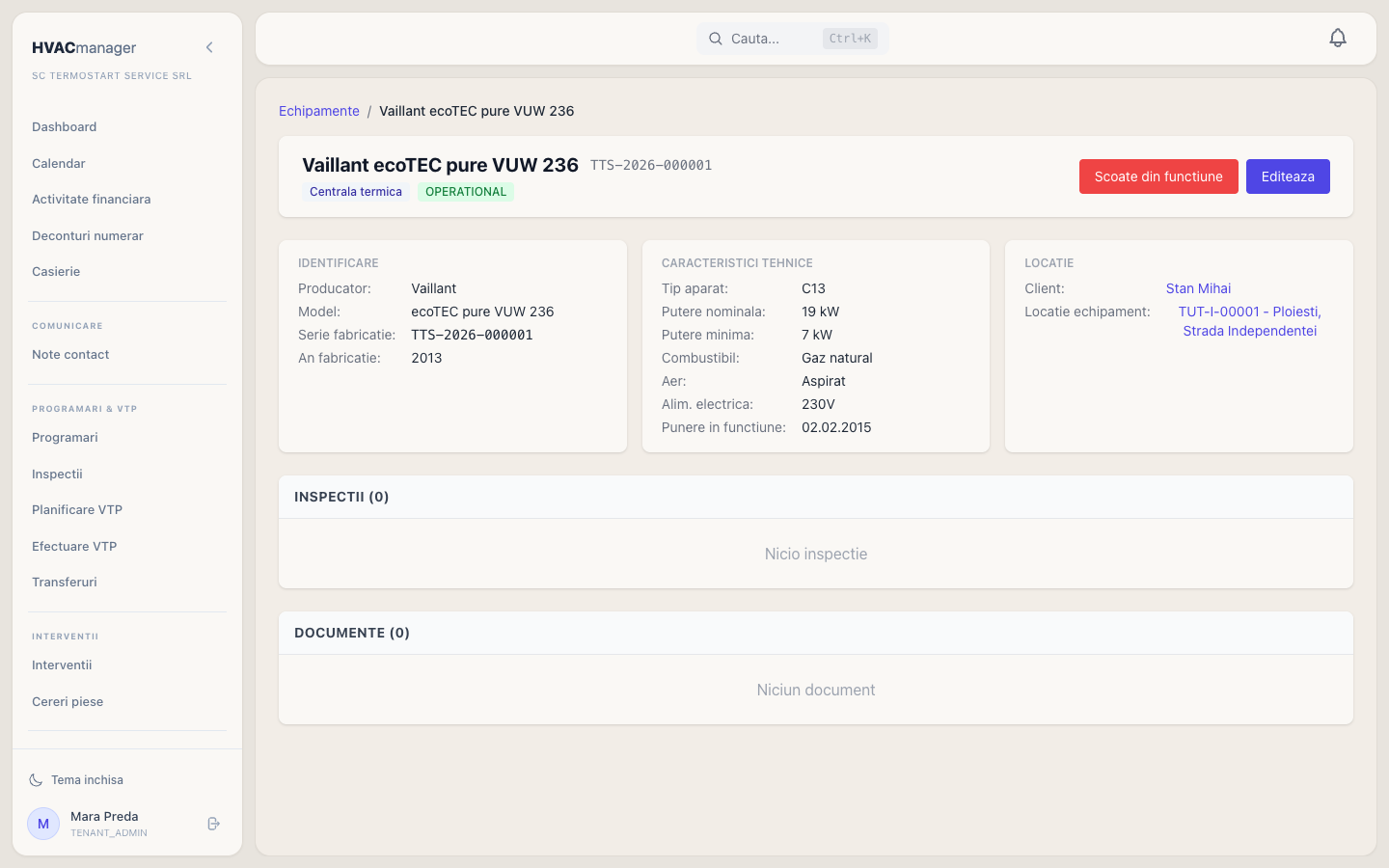The image size is (1389, 868).
Task: Click the Centrala termica tag
Action: [356, 192]
